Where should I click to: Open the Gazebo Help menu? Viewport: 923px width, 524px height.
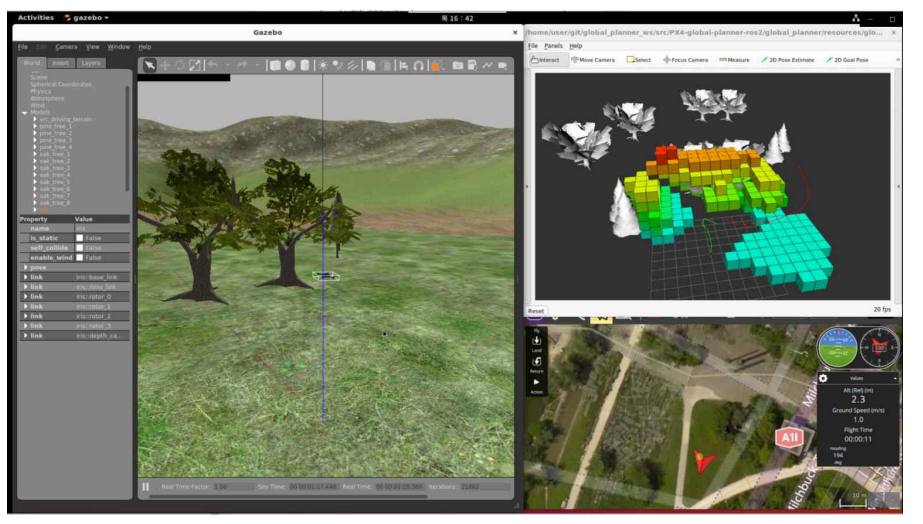point(145,47)
